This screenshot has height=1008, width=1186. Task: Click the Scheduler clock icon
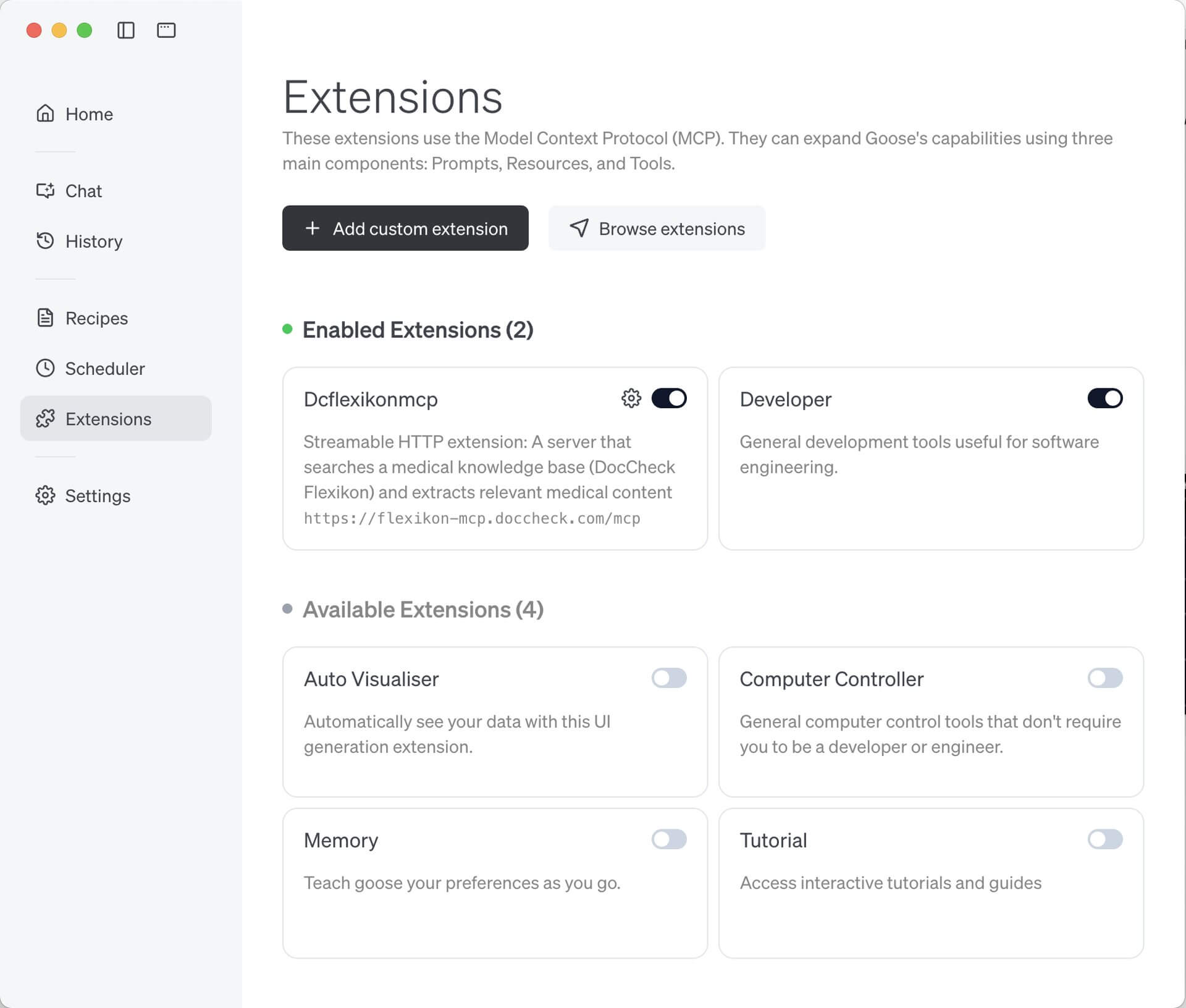click(x=44, y=368)
